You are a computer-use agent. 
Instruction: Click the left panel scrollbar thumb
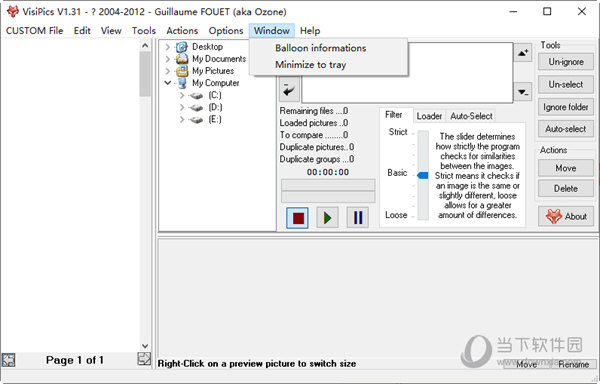click(145, 74)
